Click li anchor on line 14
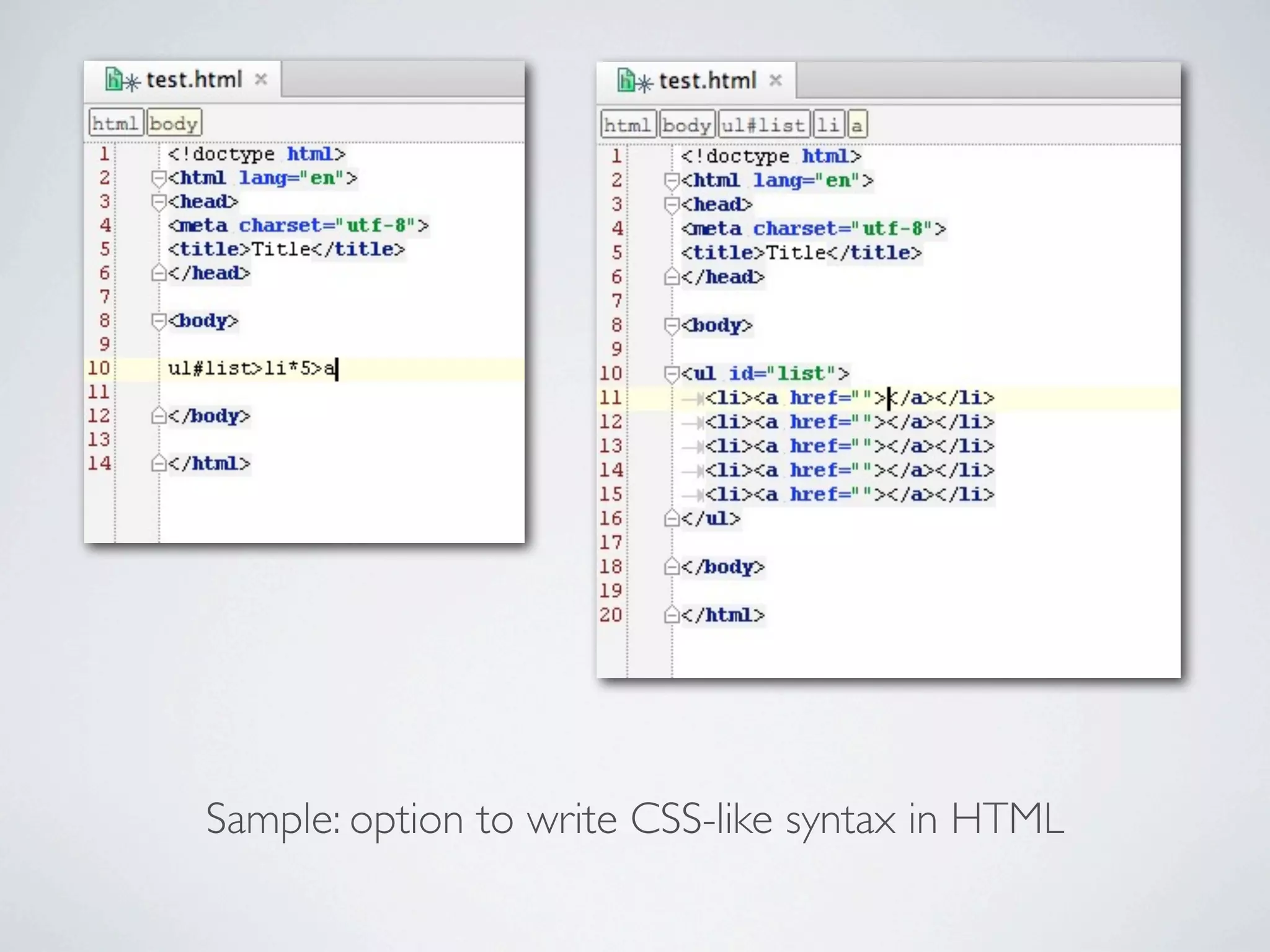This screenshot has width=1270, height=952. [x=850, y=470]
